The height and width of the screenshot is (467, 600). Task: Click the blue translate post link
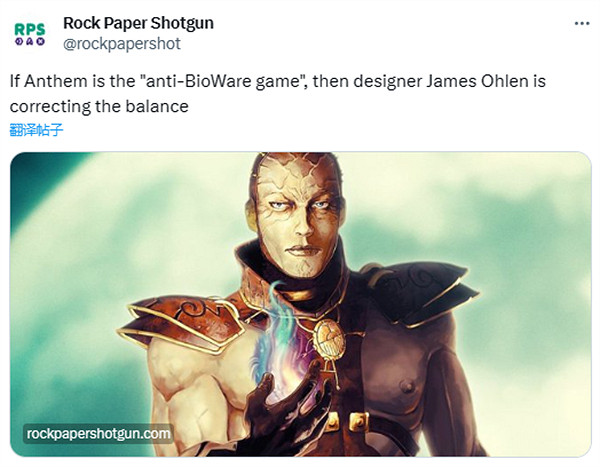tap(36, 130)
